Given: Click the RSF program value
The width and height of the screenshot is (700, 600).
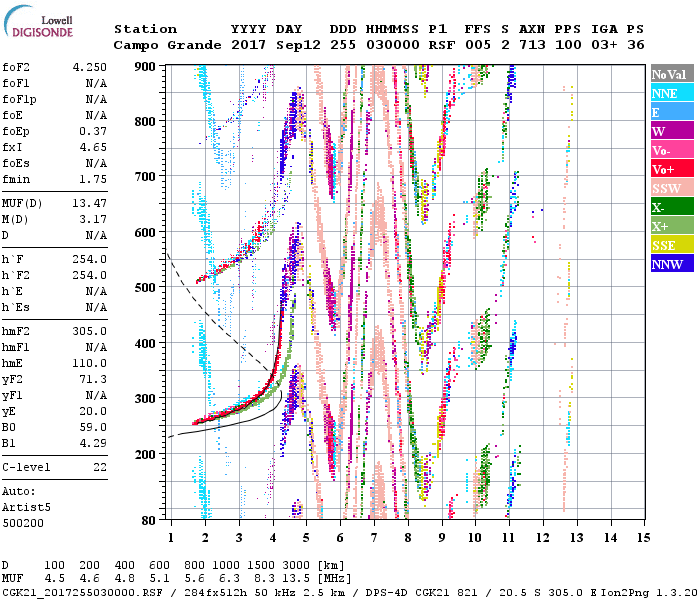Looking at the screenshot, I should 442,45.
